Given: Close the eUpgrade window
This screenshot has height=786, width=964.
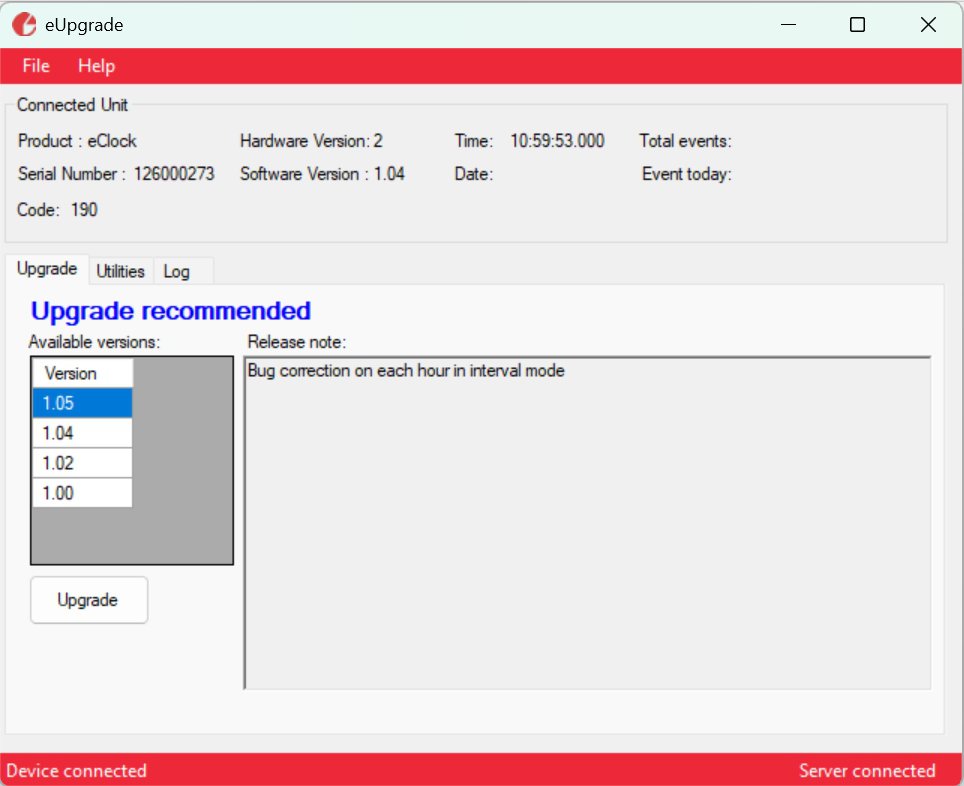Looking at the screenshot, I should click(x=928, y=25).
